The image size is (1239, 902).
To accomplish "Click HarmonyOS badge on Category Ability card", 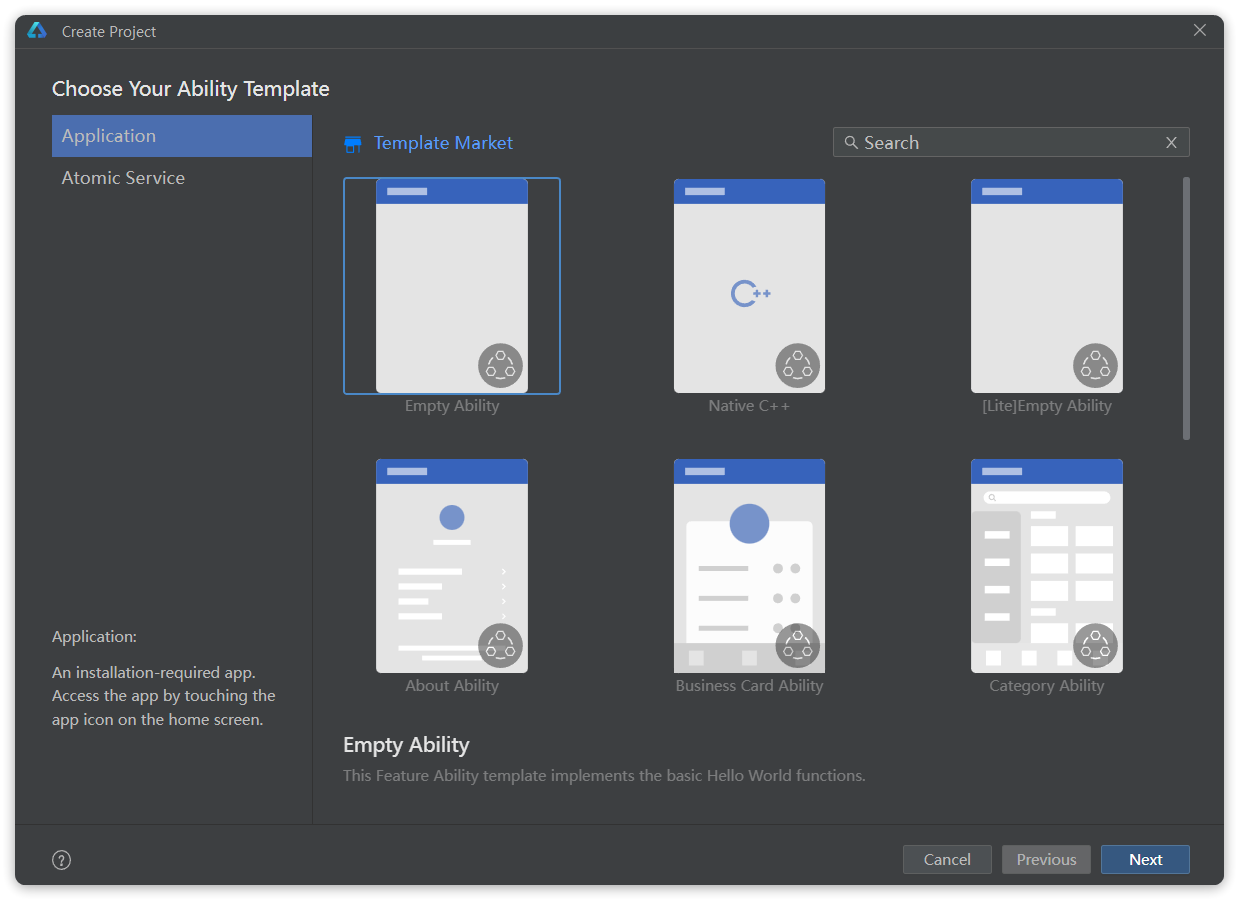I will pyautogui.click(x=1095, y=646).
